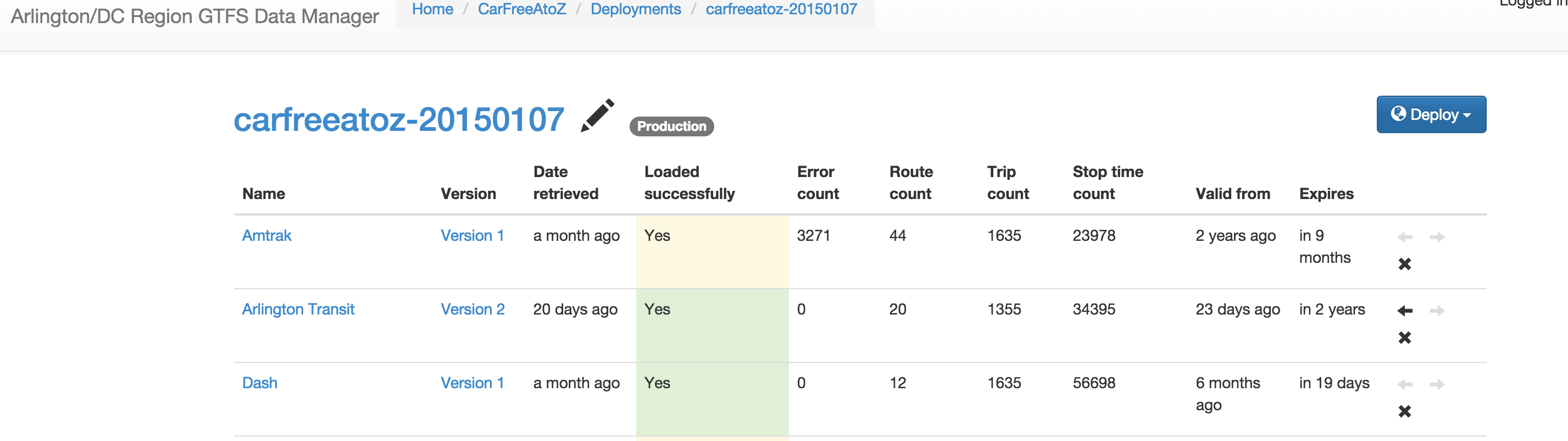Click Amtrak stop time count 23978
The height and width of the screenshot is (441, 1568).
(1094, 236)
